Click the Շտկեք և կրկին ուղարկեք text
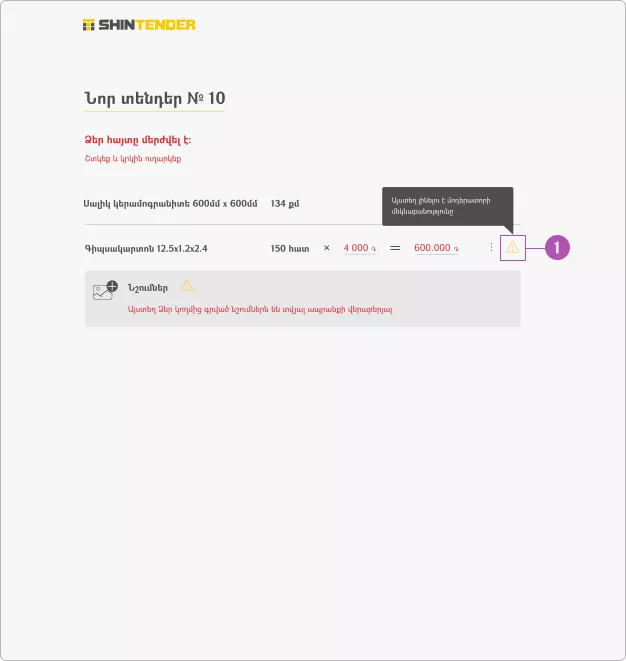This screenshot has width=626, height=661. click(x=133, y=159)
